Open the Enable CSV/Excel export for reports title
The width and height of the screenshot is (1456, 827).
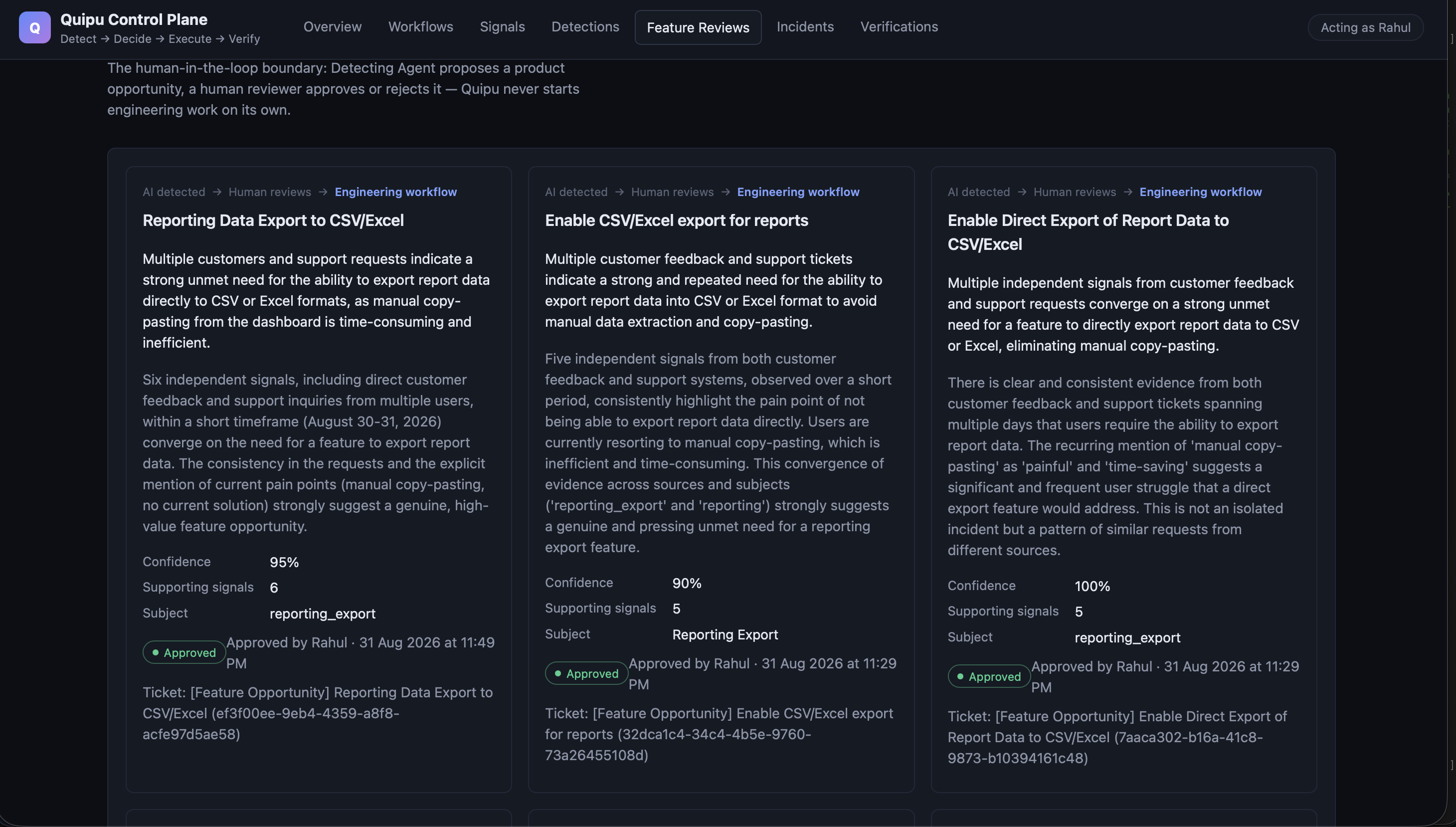(x=677, y=220)
